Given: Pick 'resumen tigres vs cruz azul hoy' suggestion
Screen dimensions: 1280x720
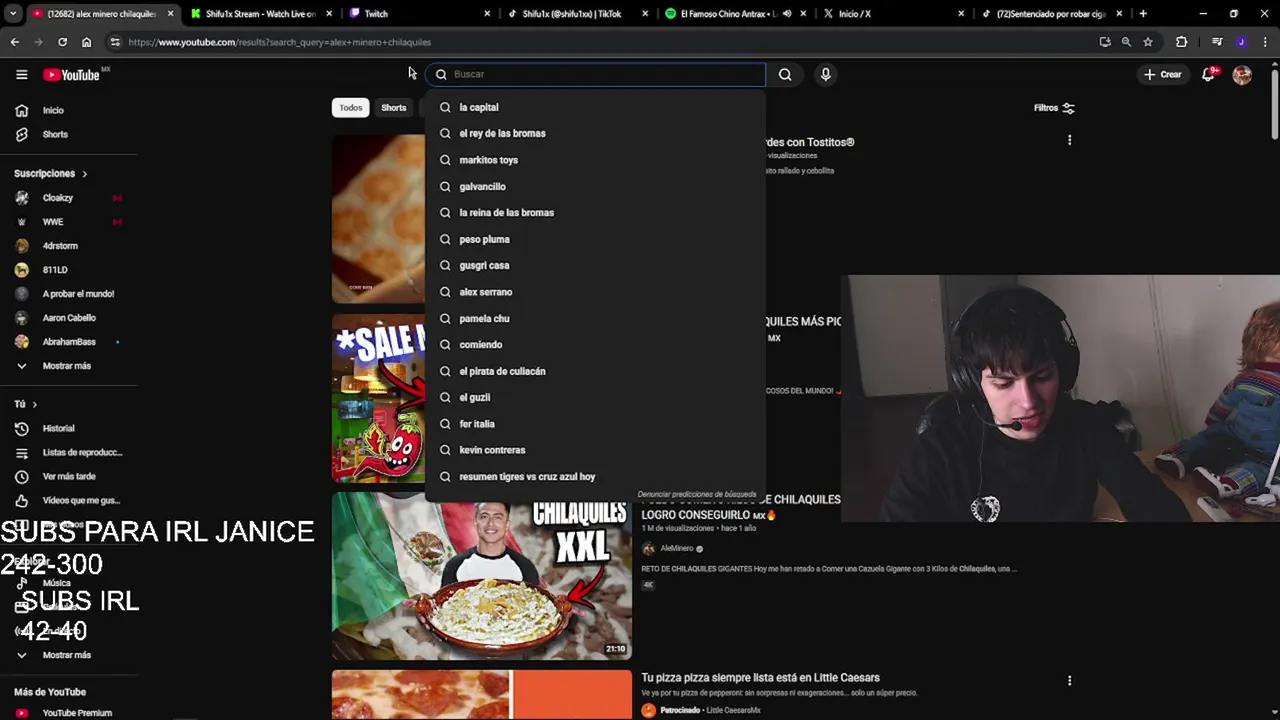Looking at the screenshot, I should tap(596, 476).
